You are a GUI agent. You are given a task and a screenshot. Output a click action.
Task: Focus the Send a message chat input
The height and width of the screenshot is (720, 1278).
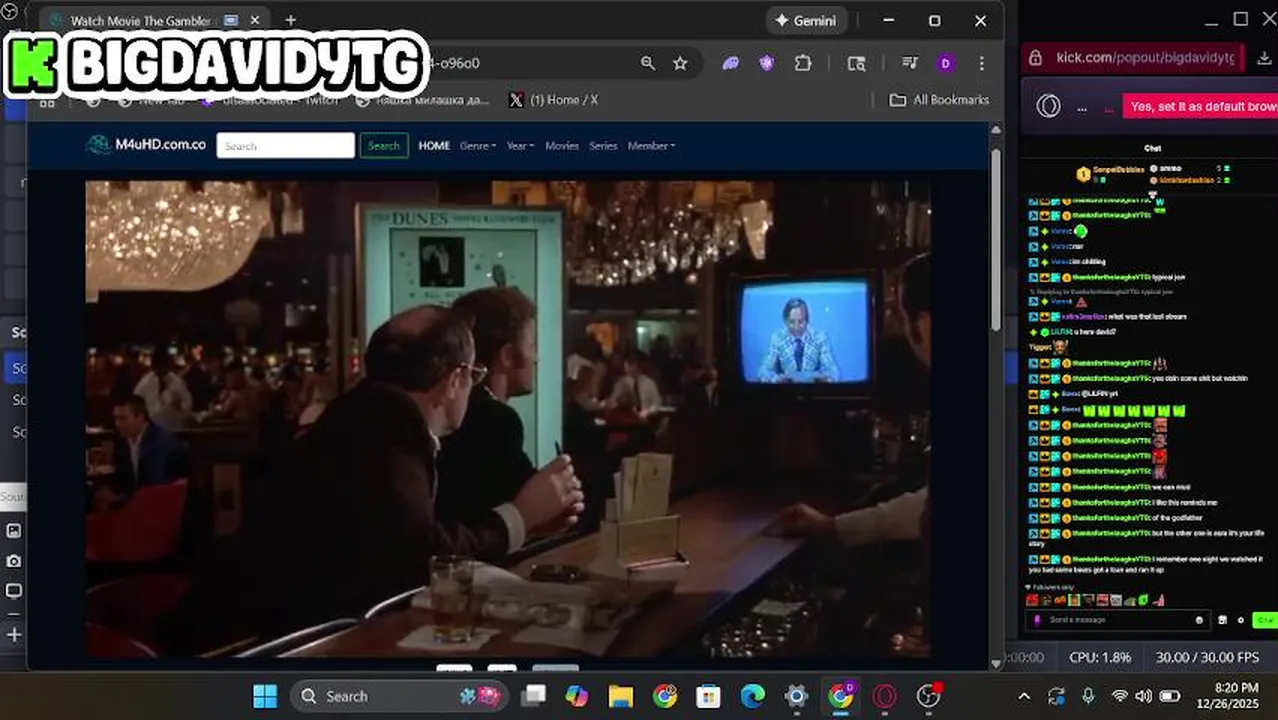click(1118, 620)
